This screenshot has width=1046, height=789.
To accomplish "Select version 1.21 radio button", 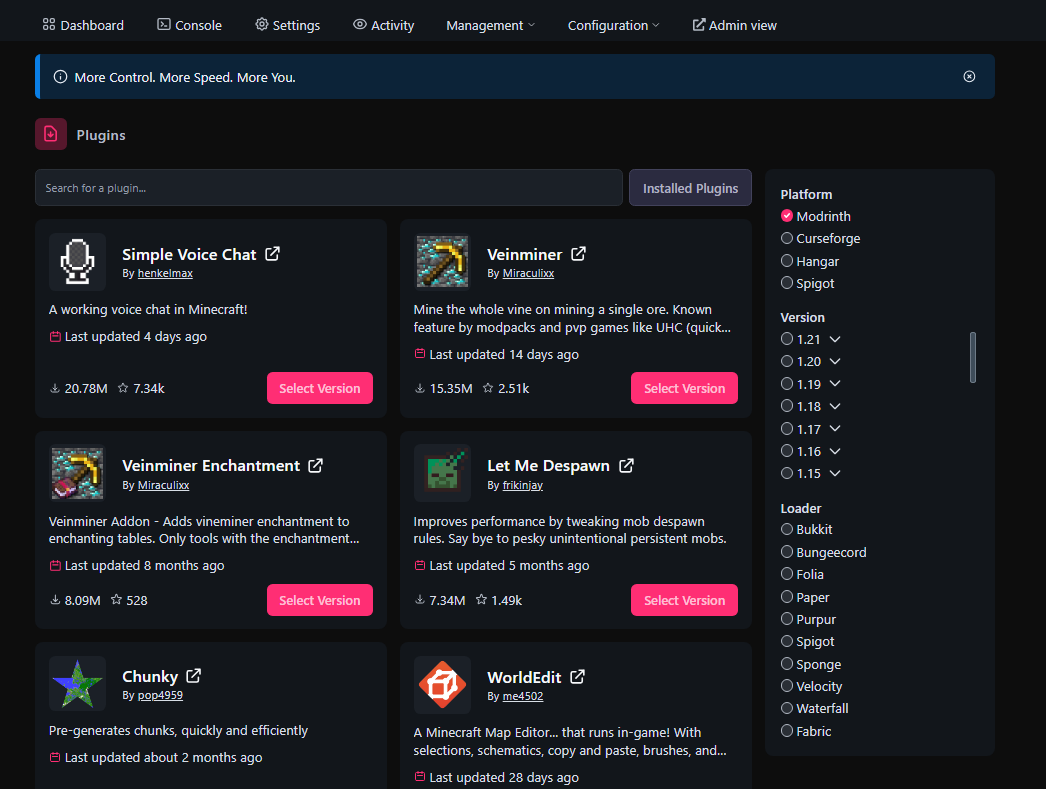I will [x=787, y=339].
